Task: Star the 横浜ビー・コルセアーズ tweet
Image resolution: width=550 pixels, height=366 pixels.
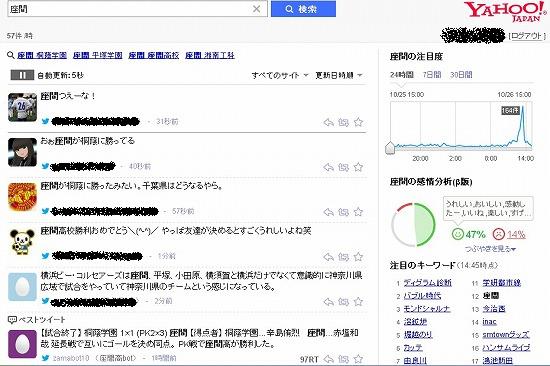Action: 358,302
